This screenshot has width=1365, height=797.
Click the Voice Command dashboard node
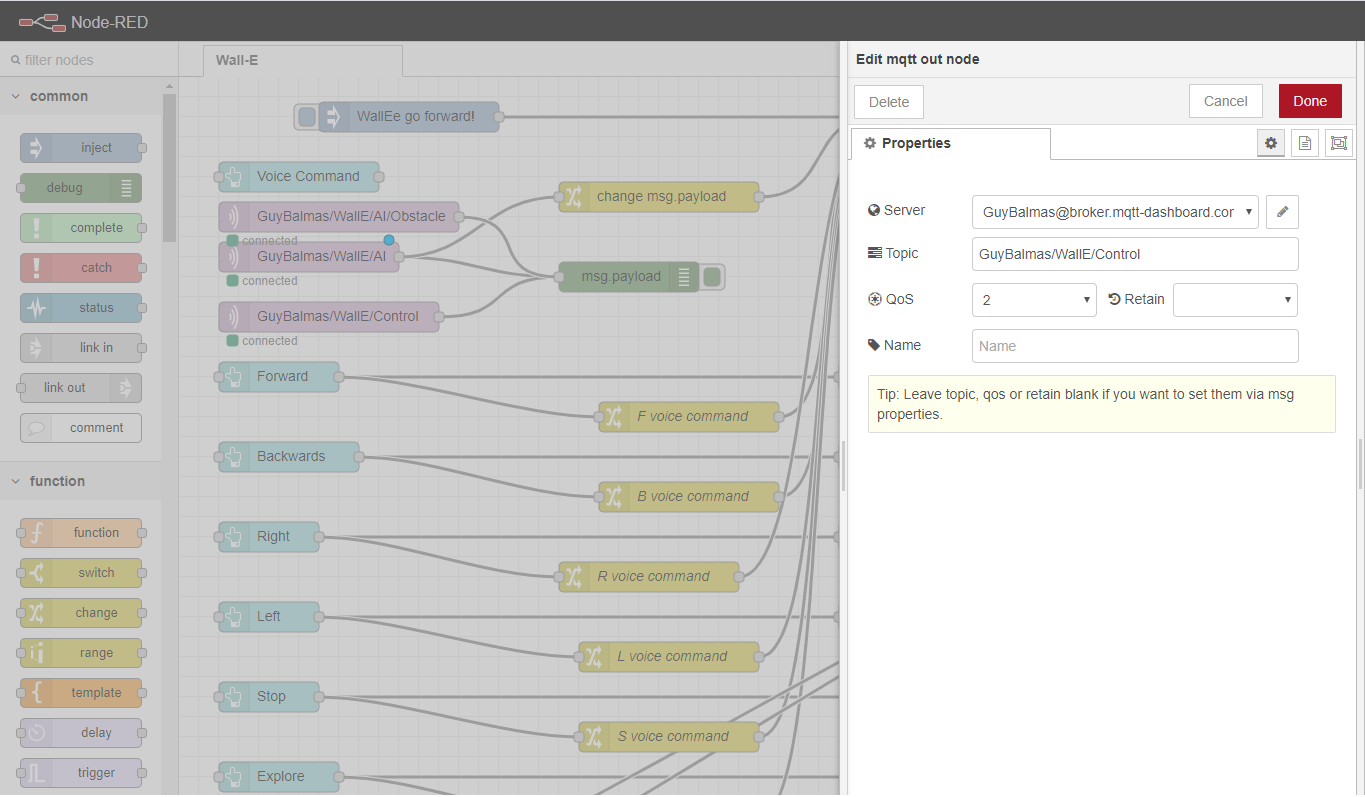pos(299,176)
